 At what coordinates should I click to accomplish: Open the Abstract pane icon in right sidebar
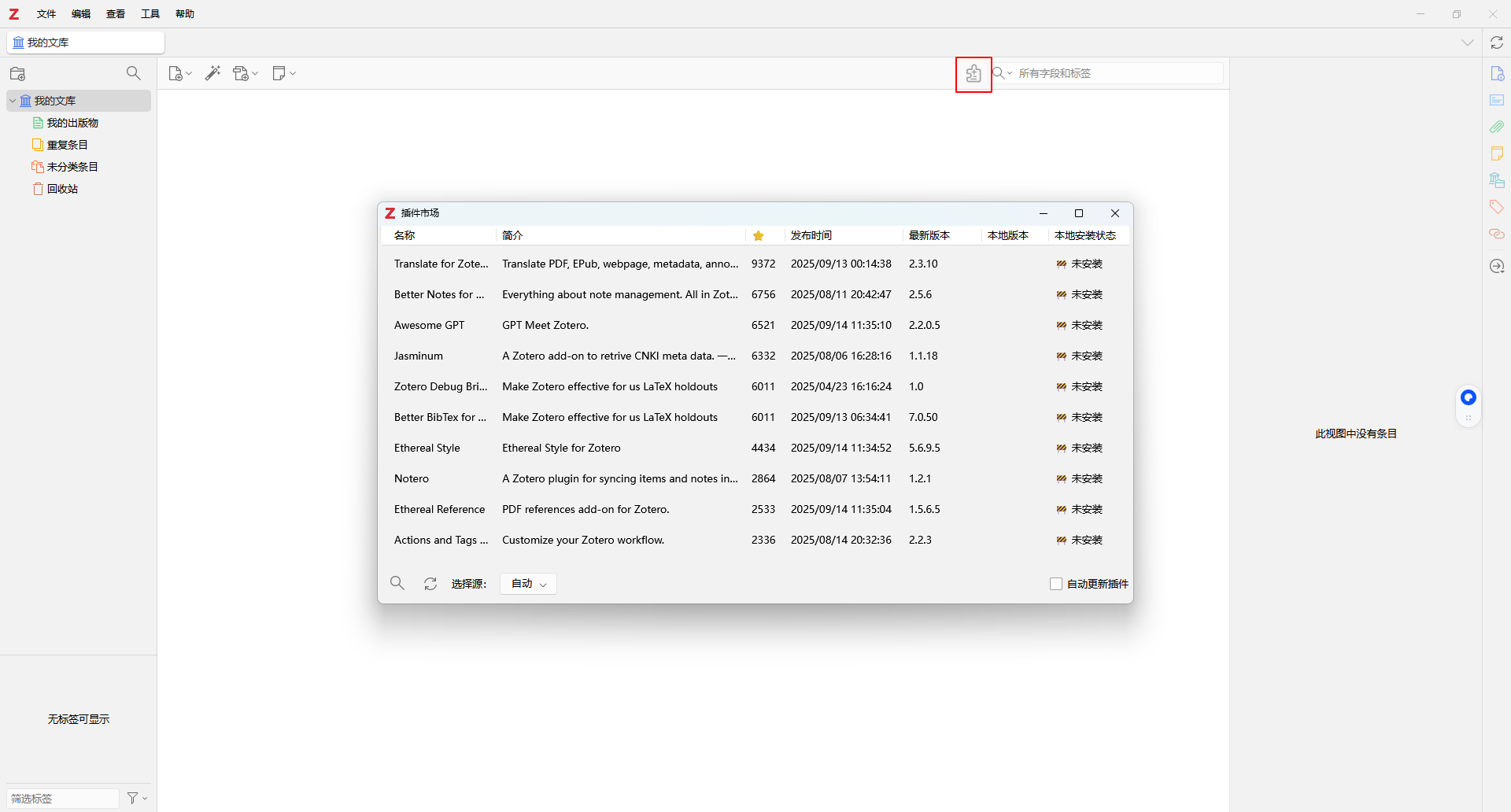click(1497, 100)
